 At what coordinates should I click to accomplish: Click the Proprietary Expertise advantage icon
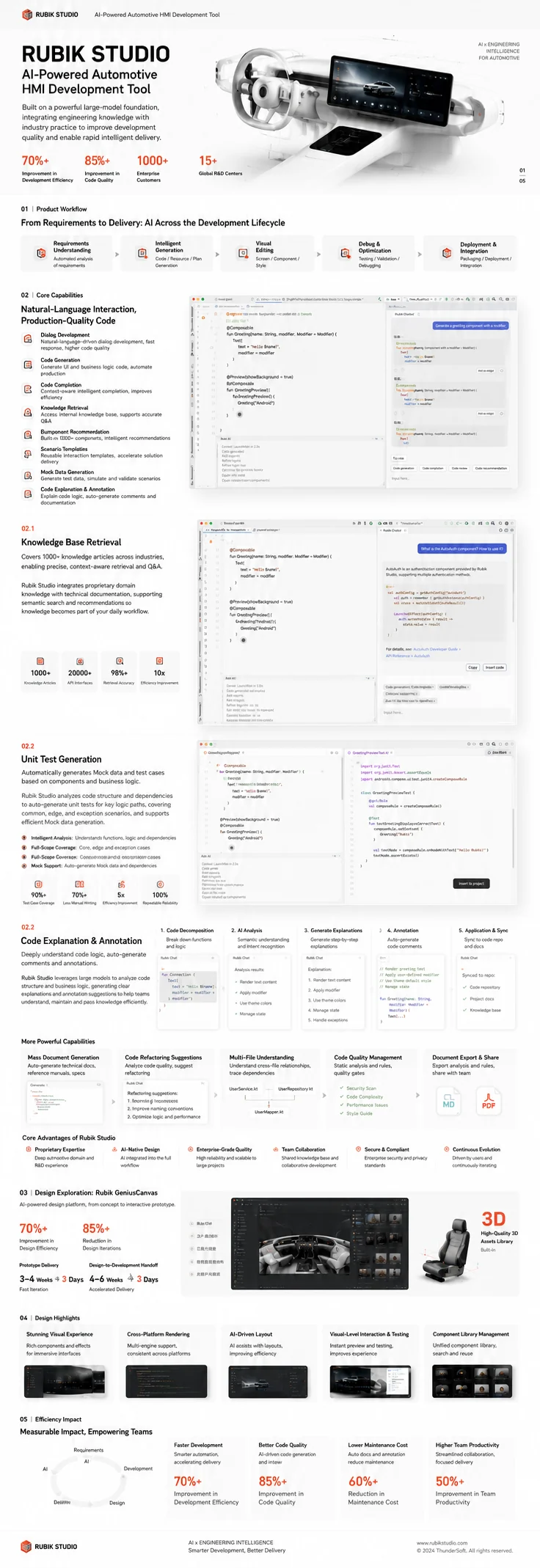point(29,1149)
